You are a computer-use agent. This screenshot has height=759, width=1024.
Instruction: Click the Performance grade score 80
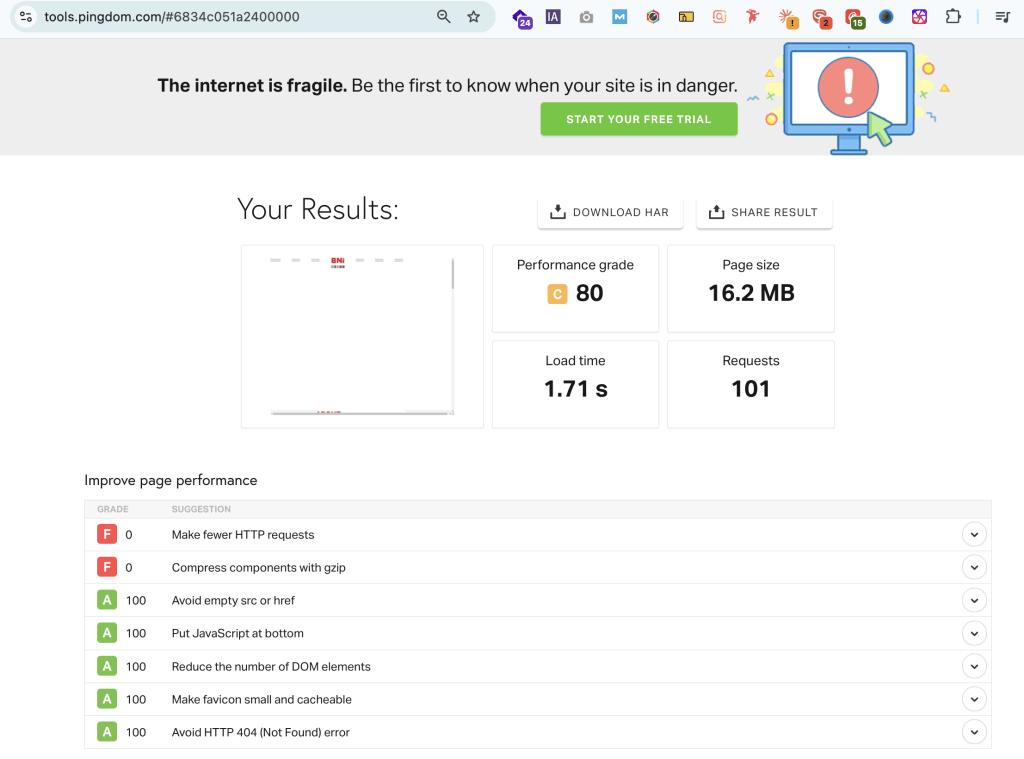coord(589,293)
